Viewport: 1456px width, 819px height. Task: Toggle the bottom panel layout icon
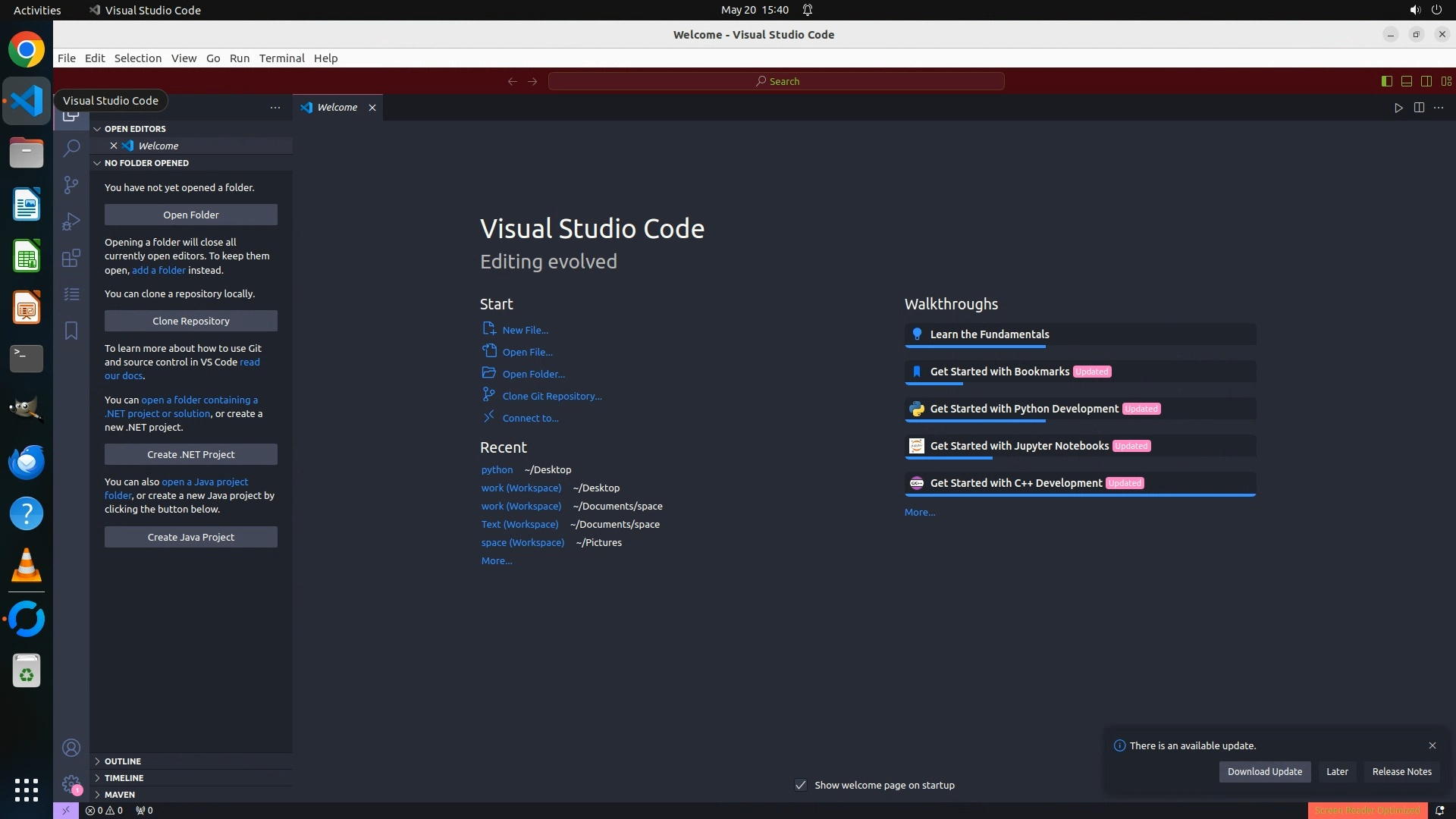coord(1406,81)
